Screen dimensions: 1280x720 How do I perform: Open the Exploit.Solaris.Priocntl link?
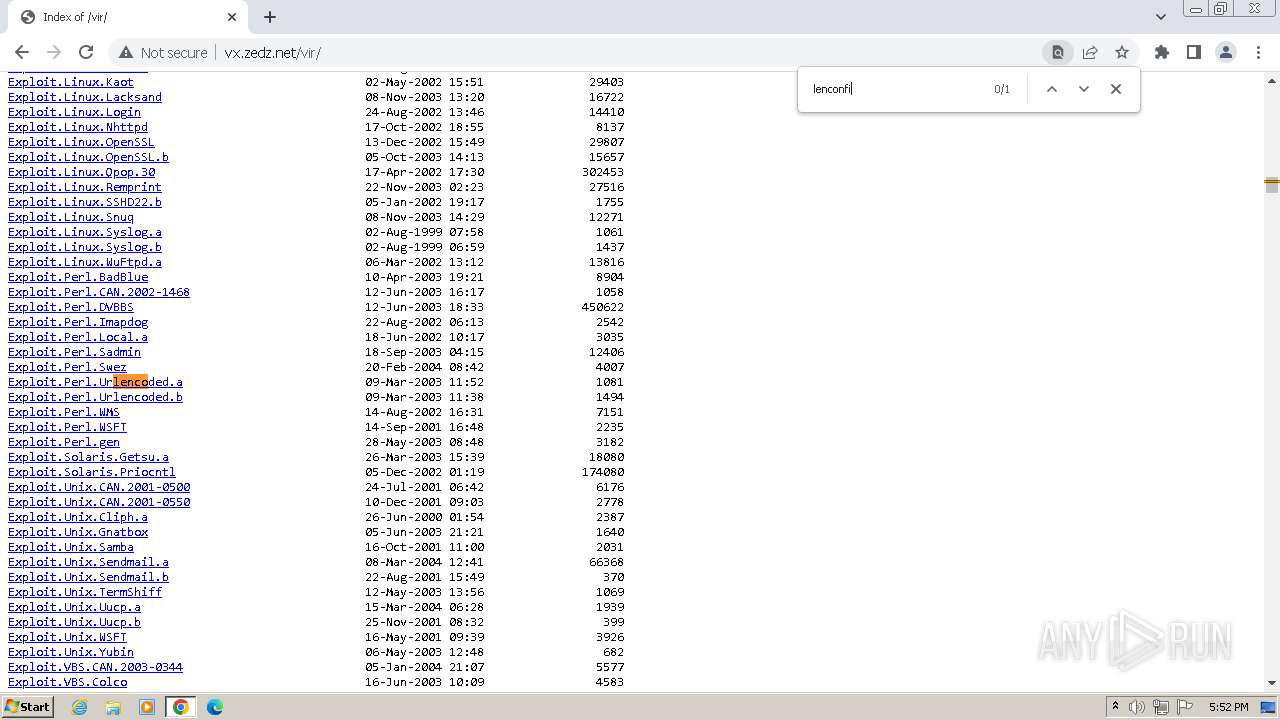coord(92,472)
